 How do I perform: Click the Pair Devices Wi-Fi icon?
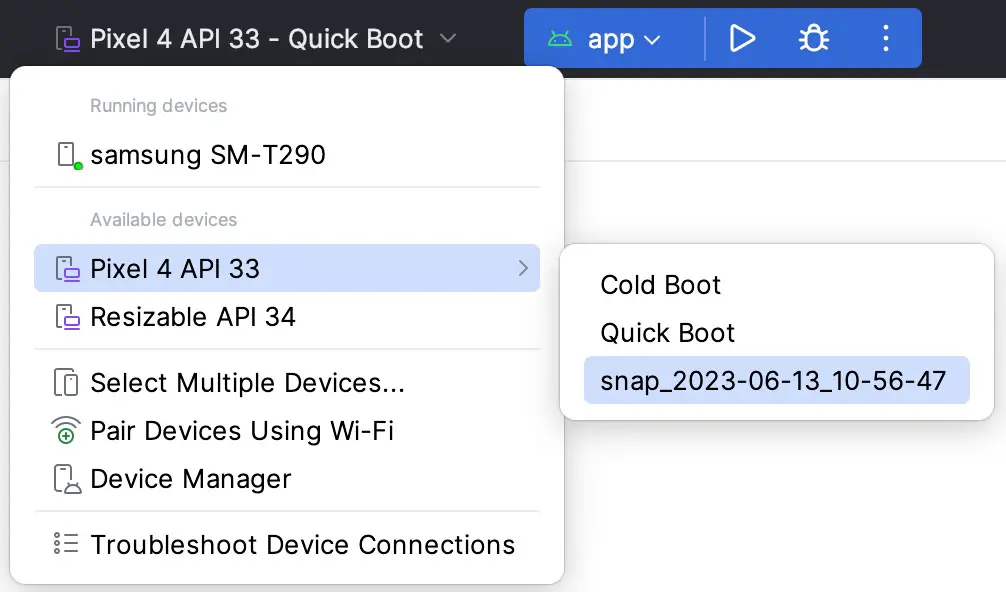pos(66,430)
